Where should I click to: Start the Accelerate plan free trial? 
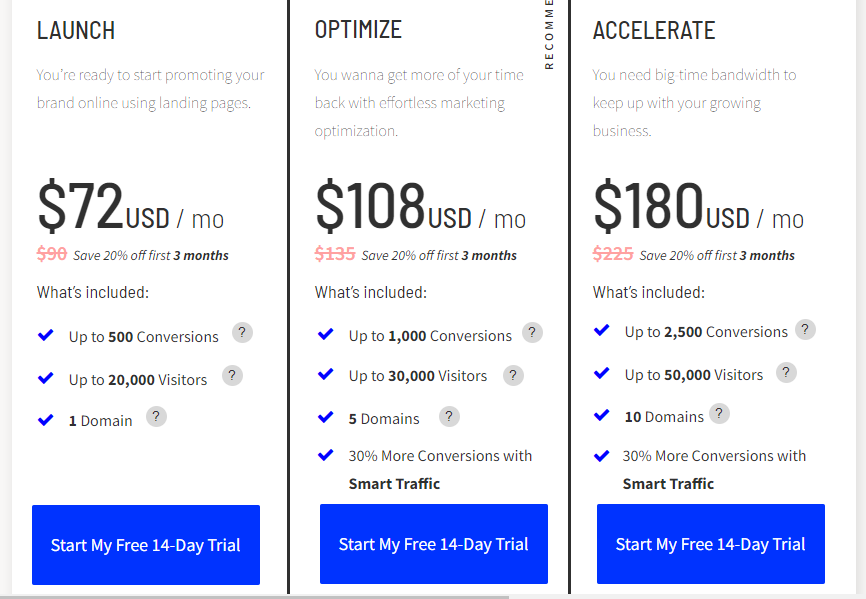tap(711, 544)
